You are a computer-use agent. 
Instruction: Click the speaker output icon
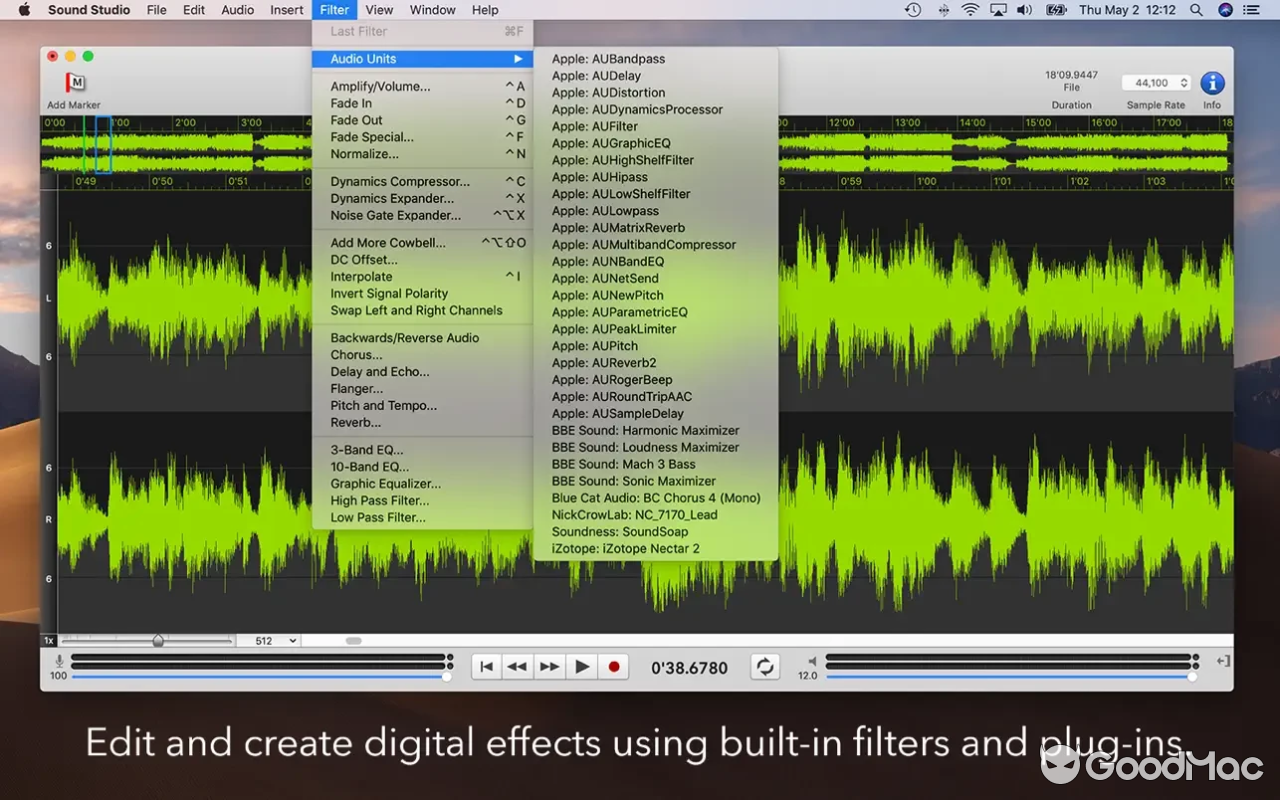click(810, 660)
